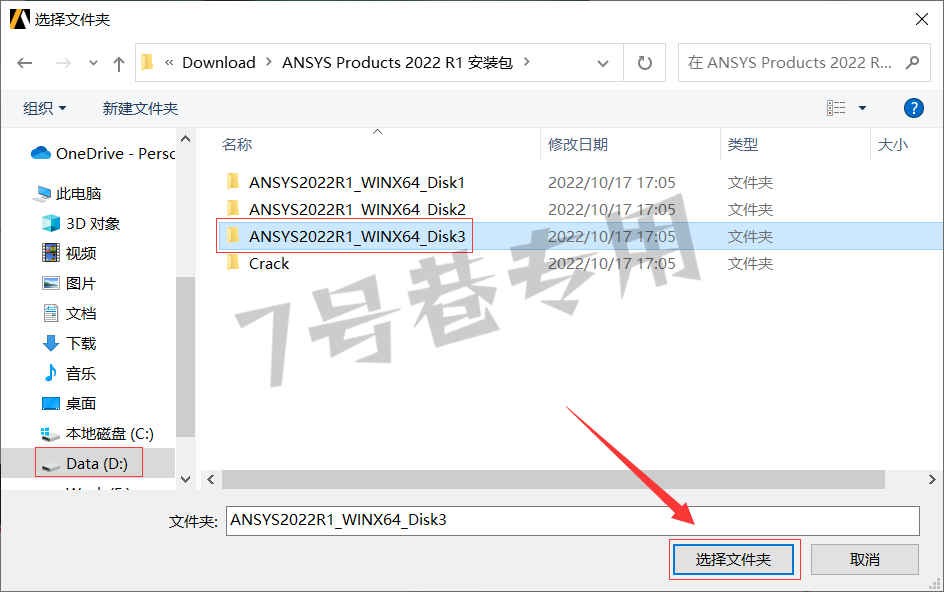The image size is (944, 592).
Task: Sort by 大小 column header
Action: 892,145
